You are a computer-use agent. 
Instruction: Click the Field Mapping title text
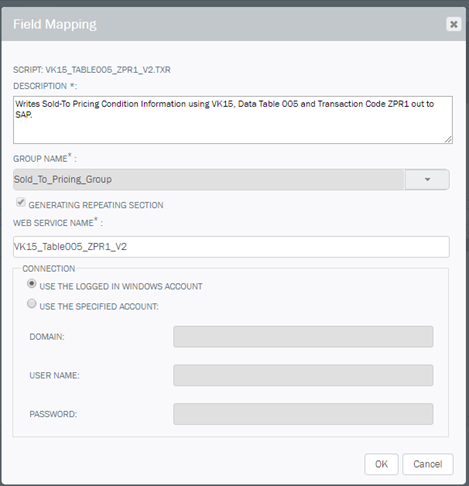(55, 24)
